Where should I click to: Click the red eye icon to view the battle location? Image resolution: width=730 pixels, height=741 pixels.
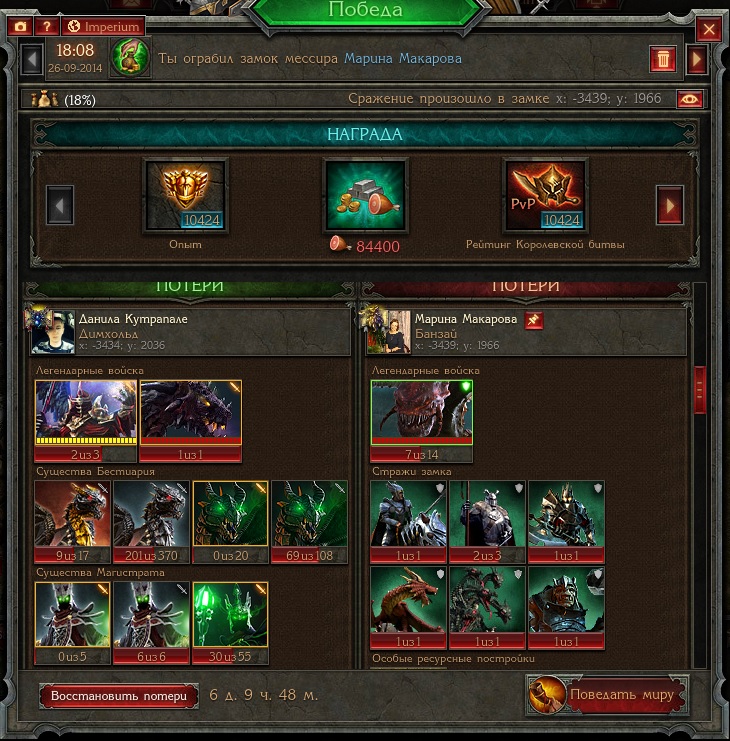pos(689,99)
